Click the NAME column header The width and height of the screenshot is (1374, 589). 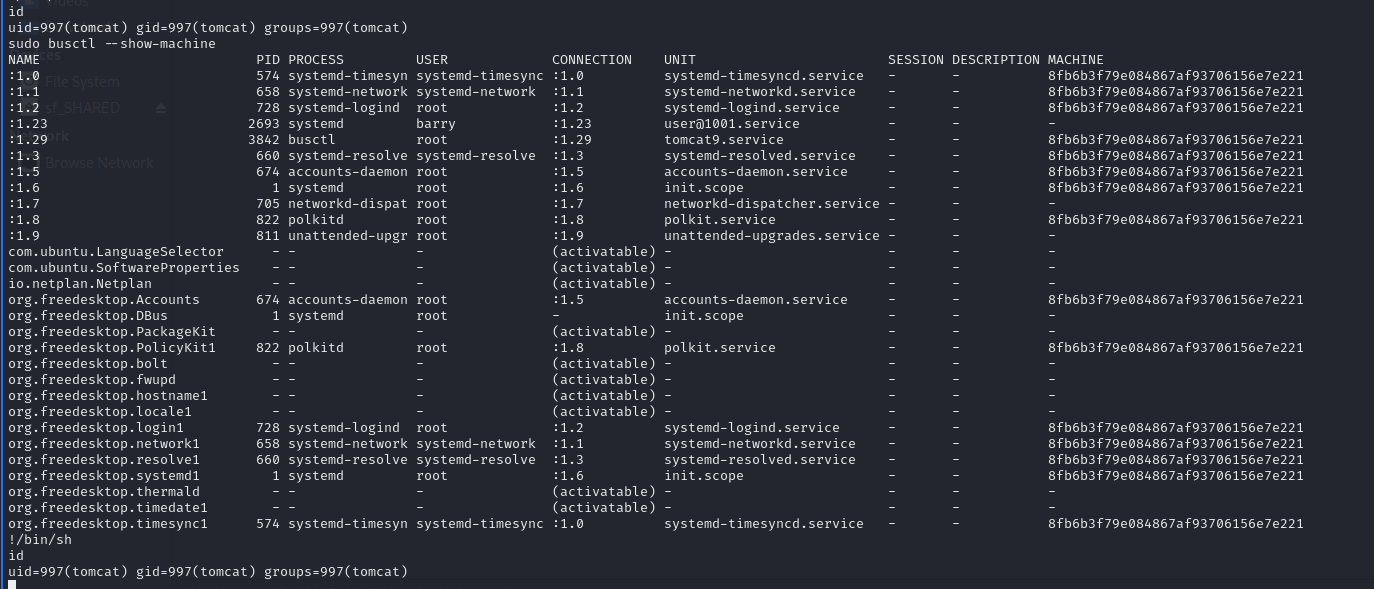[23, 60]
